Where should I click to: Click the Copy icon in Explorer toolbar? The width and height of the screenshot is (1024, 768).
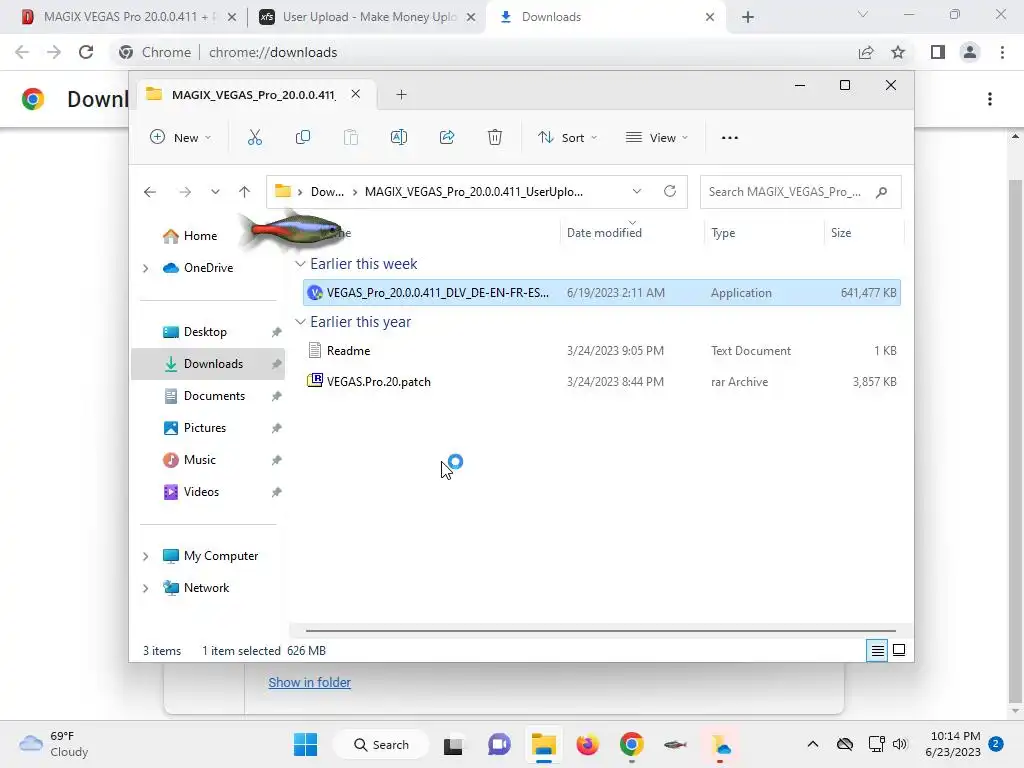pyautogui.click(x=302, y=137)
